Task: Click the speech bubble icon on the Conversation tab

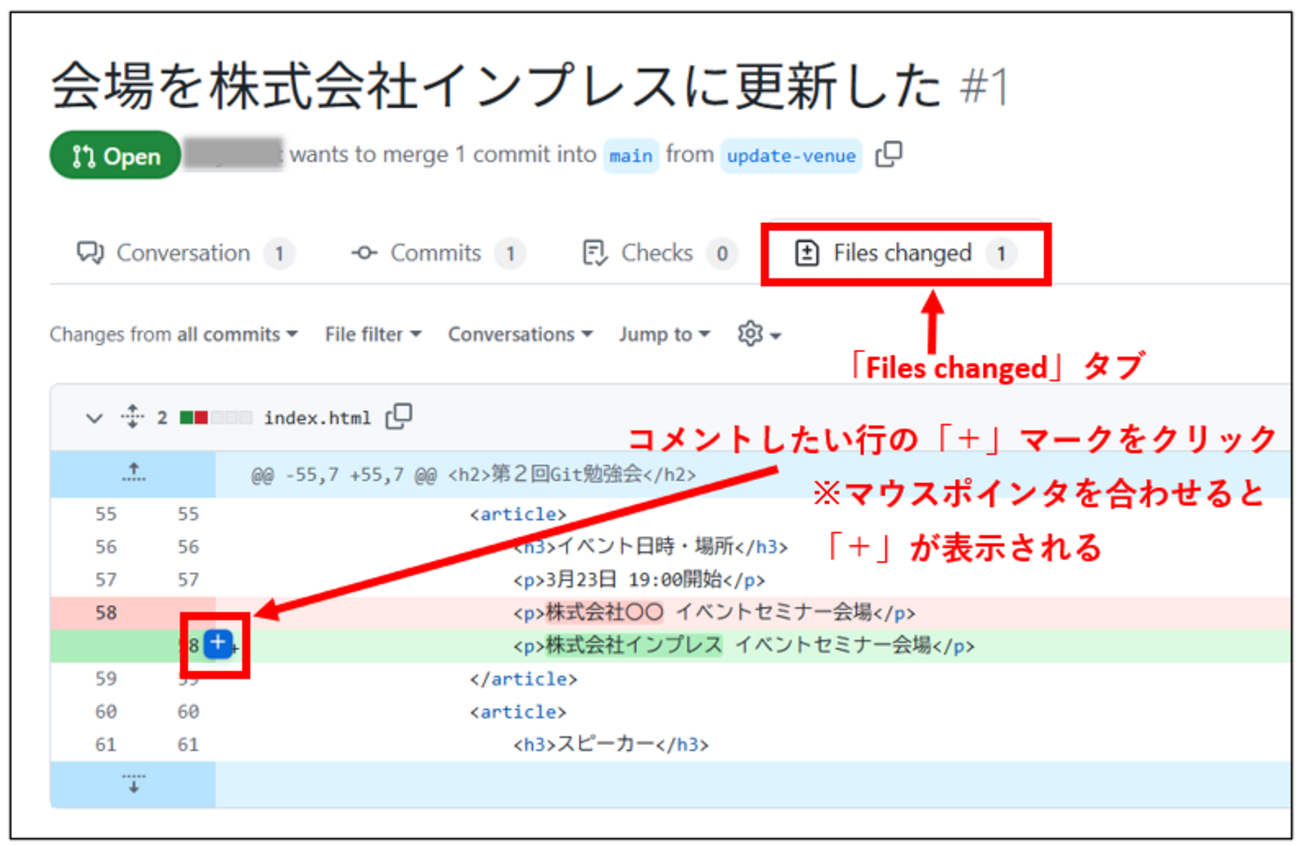Action: [x=90, y=252]
